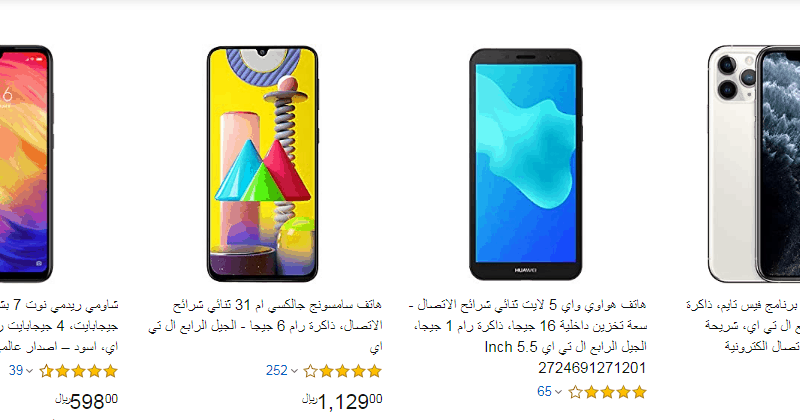The height and width of the screenshot is (420, 800).
Task: Open the Samsung Galaxy M31 phone image
Action: [262, 163]
